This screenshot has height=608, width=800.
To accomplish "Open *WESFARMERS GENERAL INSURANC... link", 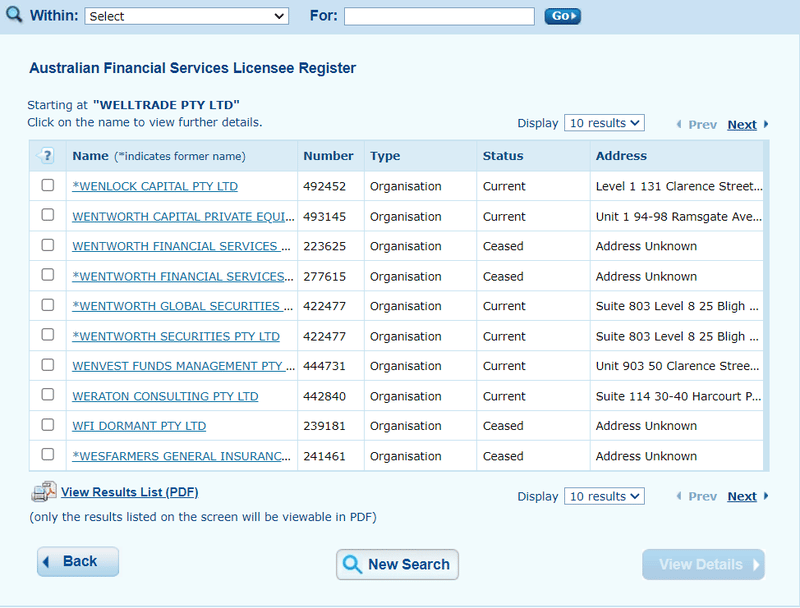I will [181, 456].
